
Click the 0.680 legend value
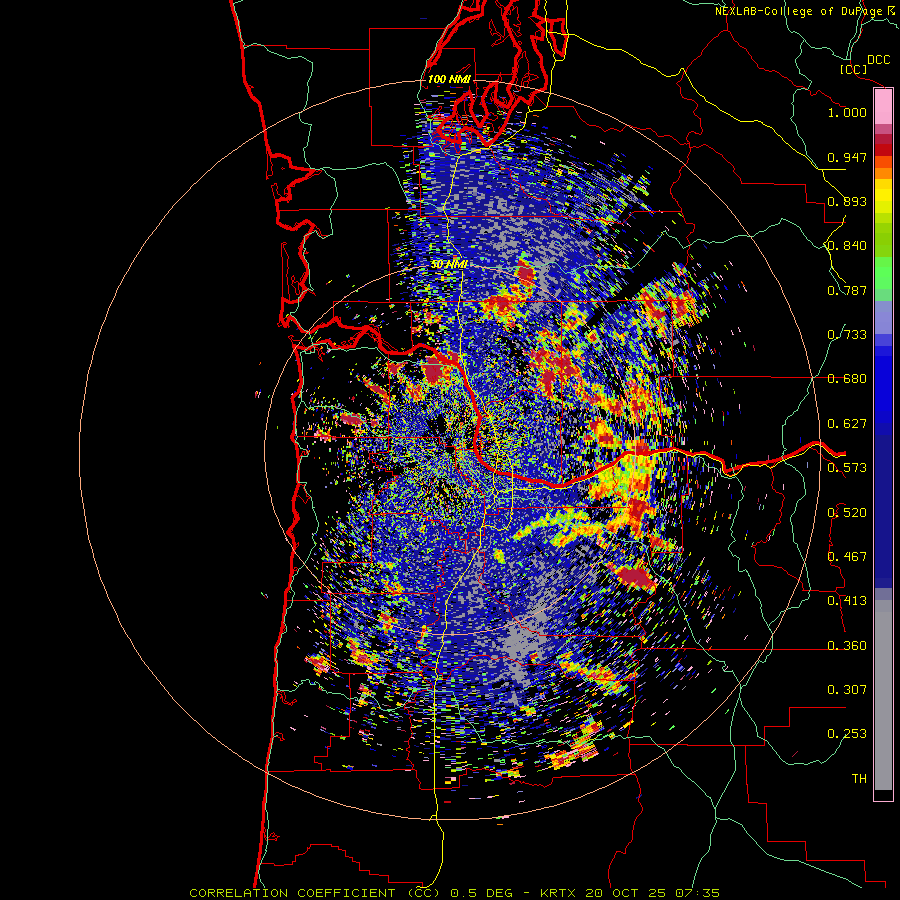coord(847,379)
